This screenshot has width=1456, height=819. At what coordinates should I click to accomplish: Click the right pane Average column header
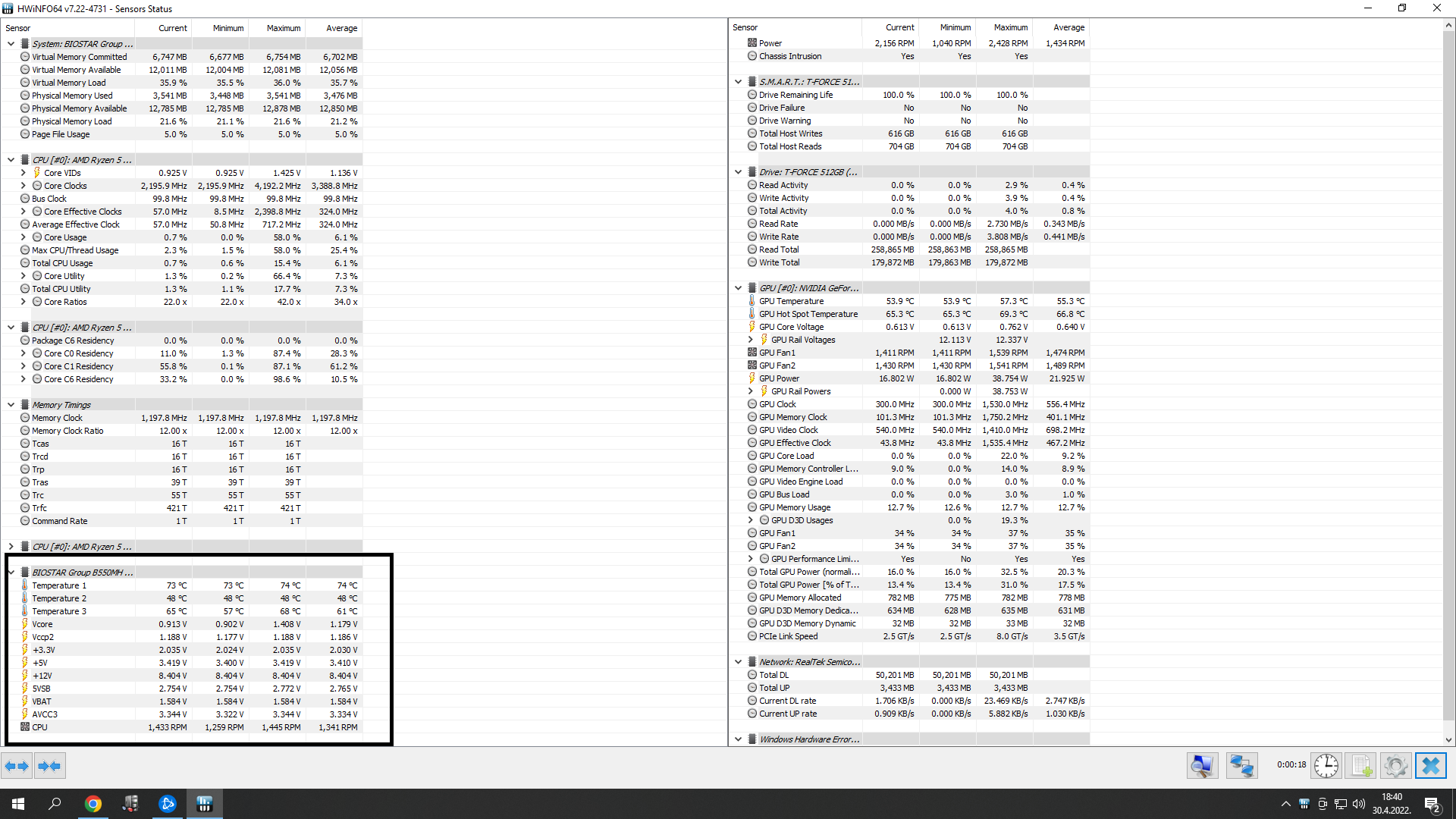1068,27
